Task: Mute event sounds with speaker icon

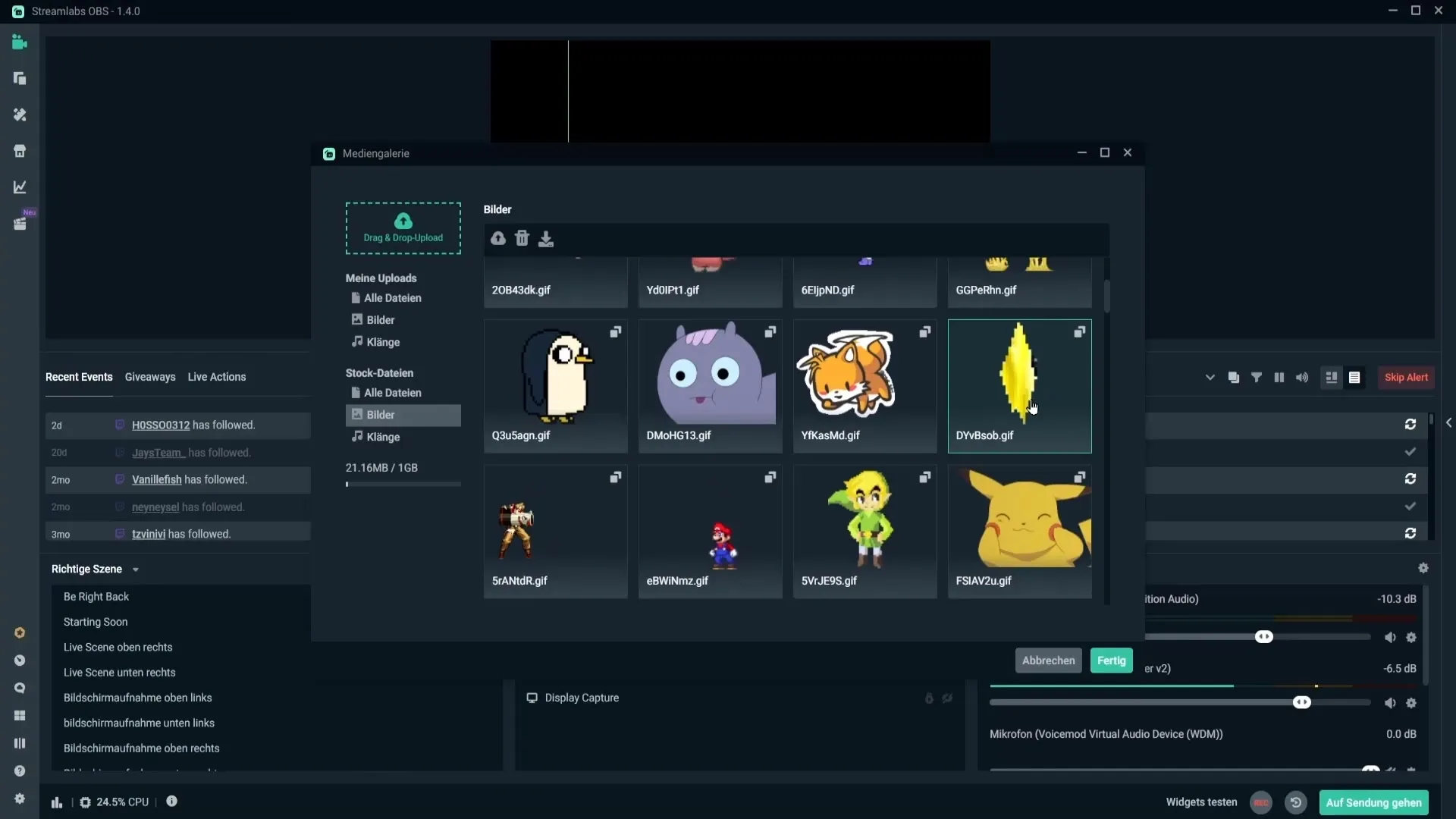Action: point(1302,377)
